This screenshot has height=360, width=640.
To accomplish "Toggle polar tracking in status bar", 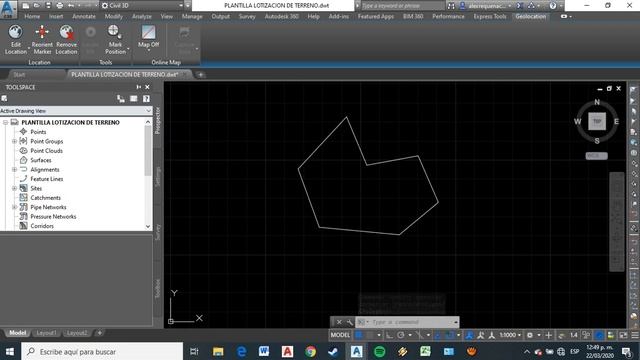I will (x=401, y=335).
